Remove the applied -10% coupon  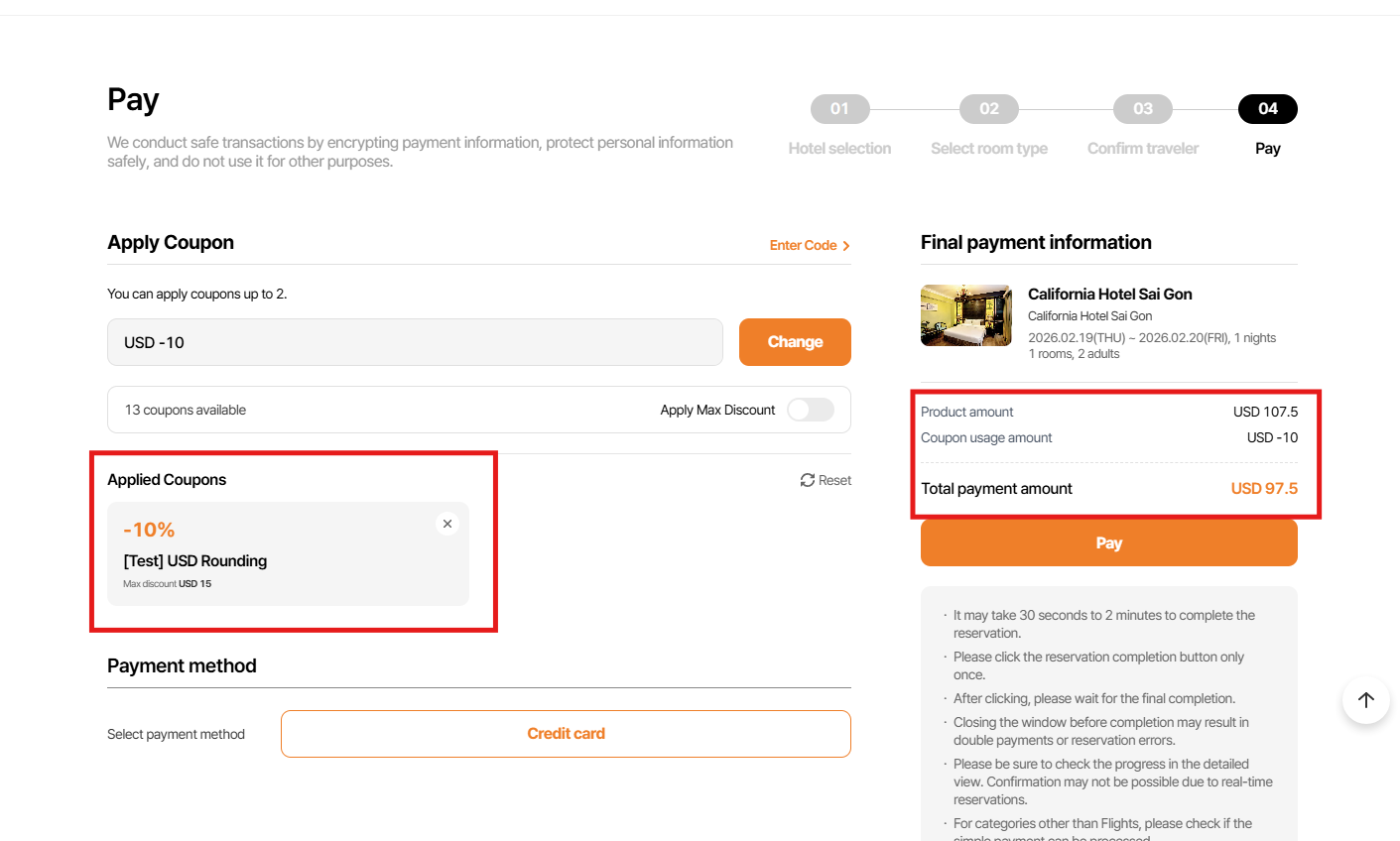click(x=447, y=524)
